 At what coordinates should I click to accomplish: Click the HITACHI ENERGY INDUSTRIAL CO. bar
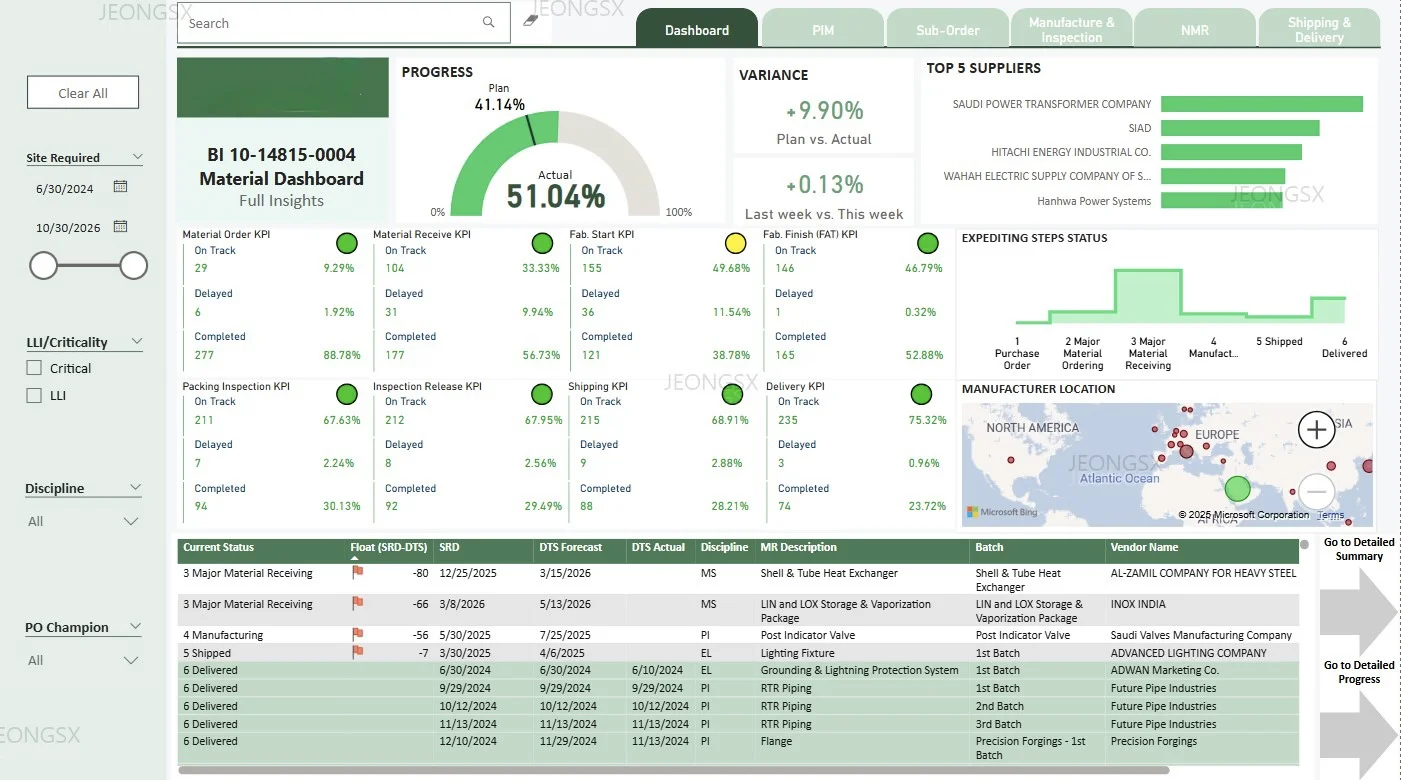[x=1231, y=152]
